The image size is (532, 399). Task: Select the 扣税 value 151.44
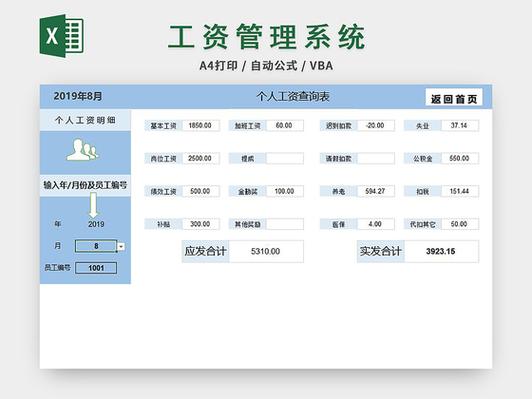[x=460, y=191]
